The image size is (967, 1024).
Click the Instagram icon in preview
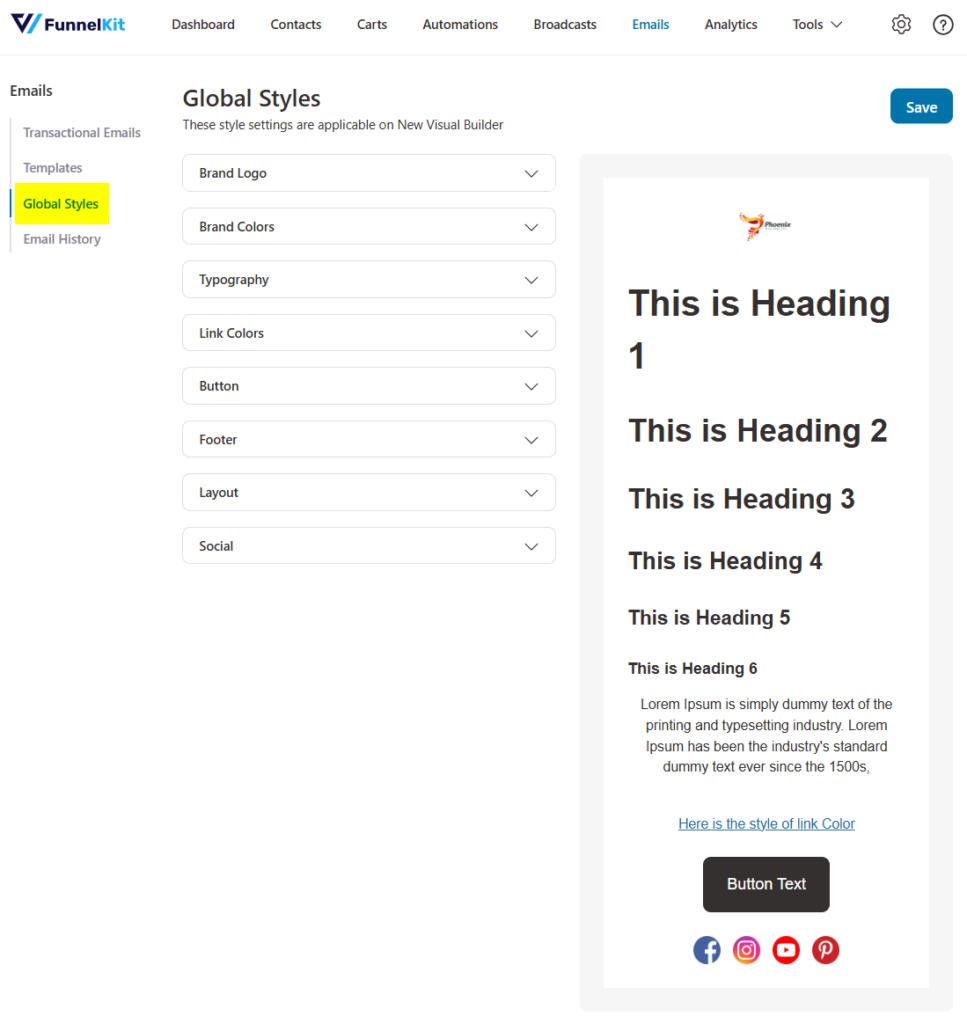point(746,950)
